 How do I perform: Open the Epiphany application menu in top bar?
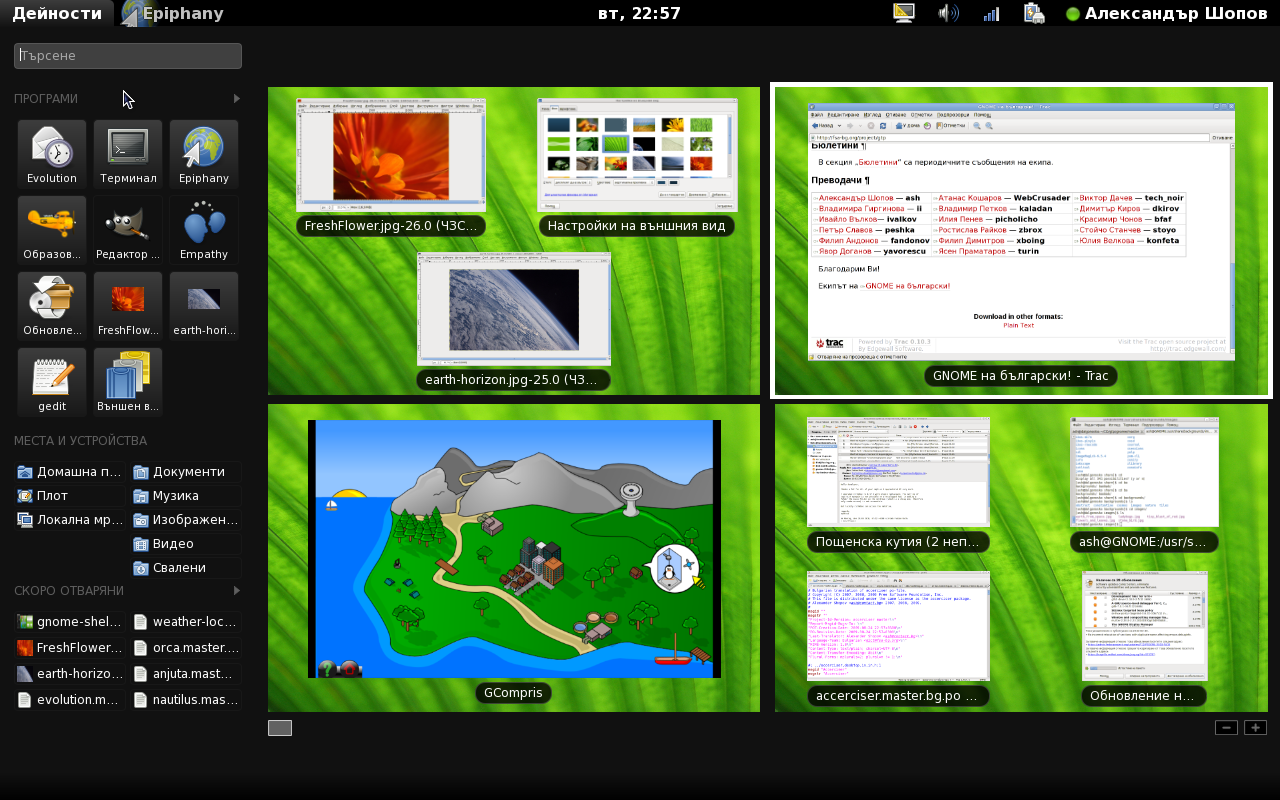pyautogui.click(x=172, y=13)
